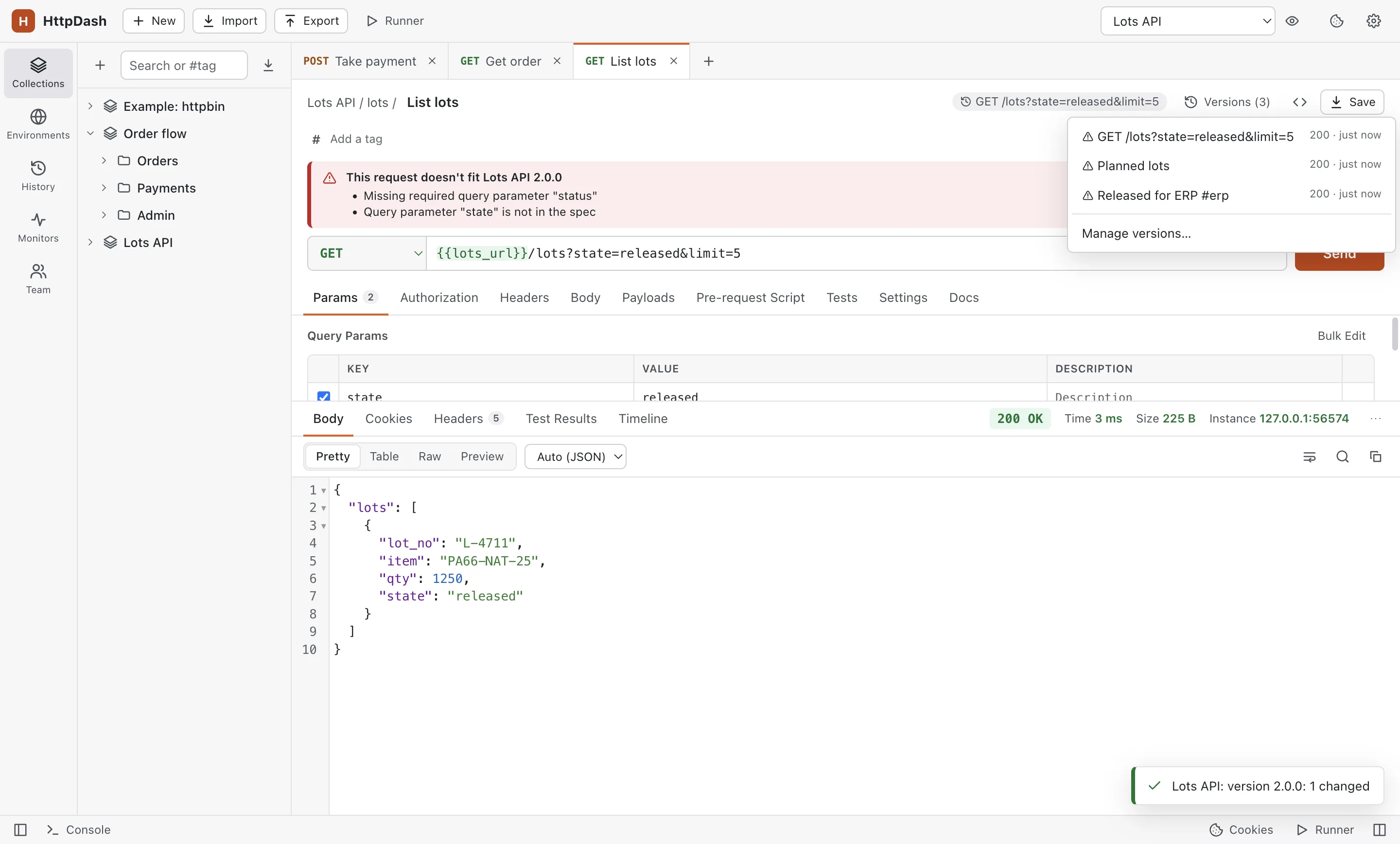The width and height of the screenshot is (1400, 844).
Task: Open a new request tab with plus
Action: (x=708, y=61)
